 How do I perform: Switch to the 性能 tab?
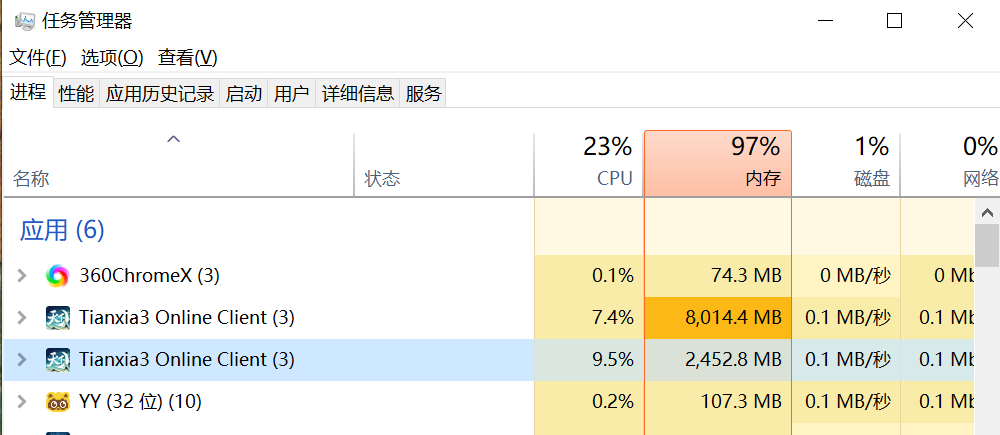coord(77,94)
